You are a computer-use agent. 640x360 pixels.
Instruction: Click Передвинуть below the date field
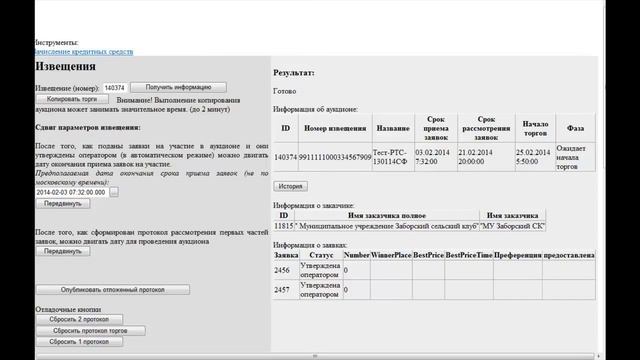coord(63,204)
